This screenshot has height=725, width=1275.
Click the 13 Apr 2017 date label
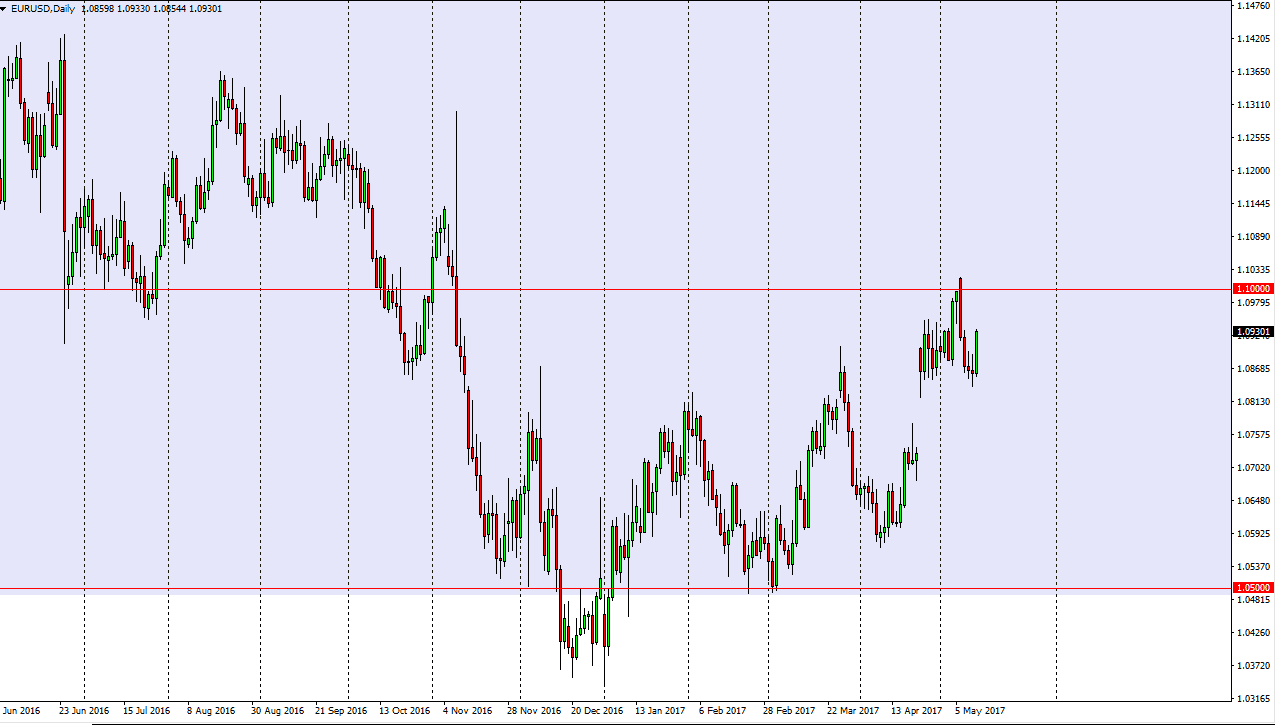[919, 712]
